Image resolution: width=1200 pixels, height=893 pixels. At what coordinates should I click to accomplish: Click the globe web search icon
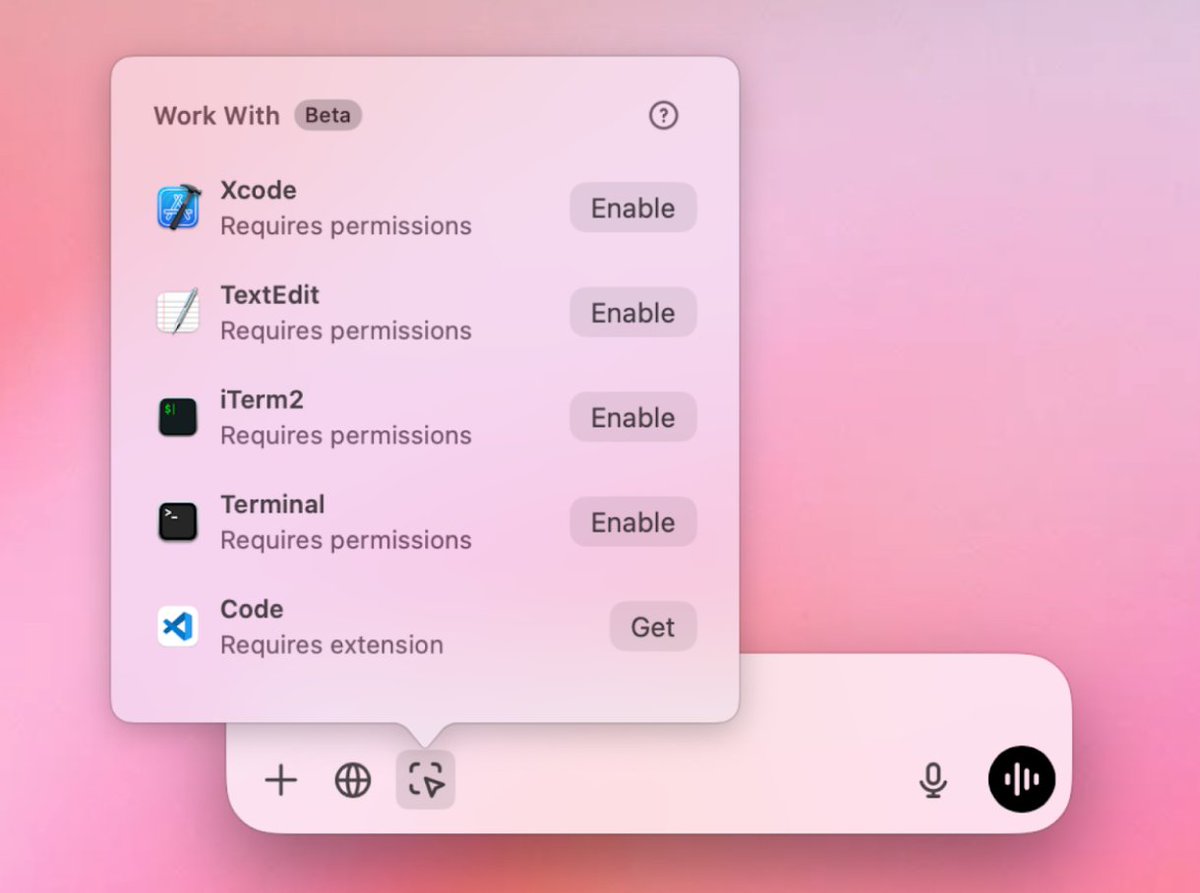(353, 780)
